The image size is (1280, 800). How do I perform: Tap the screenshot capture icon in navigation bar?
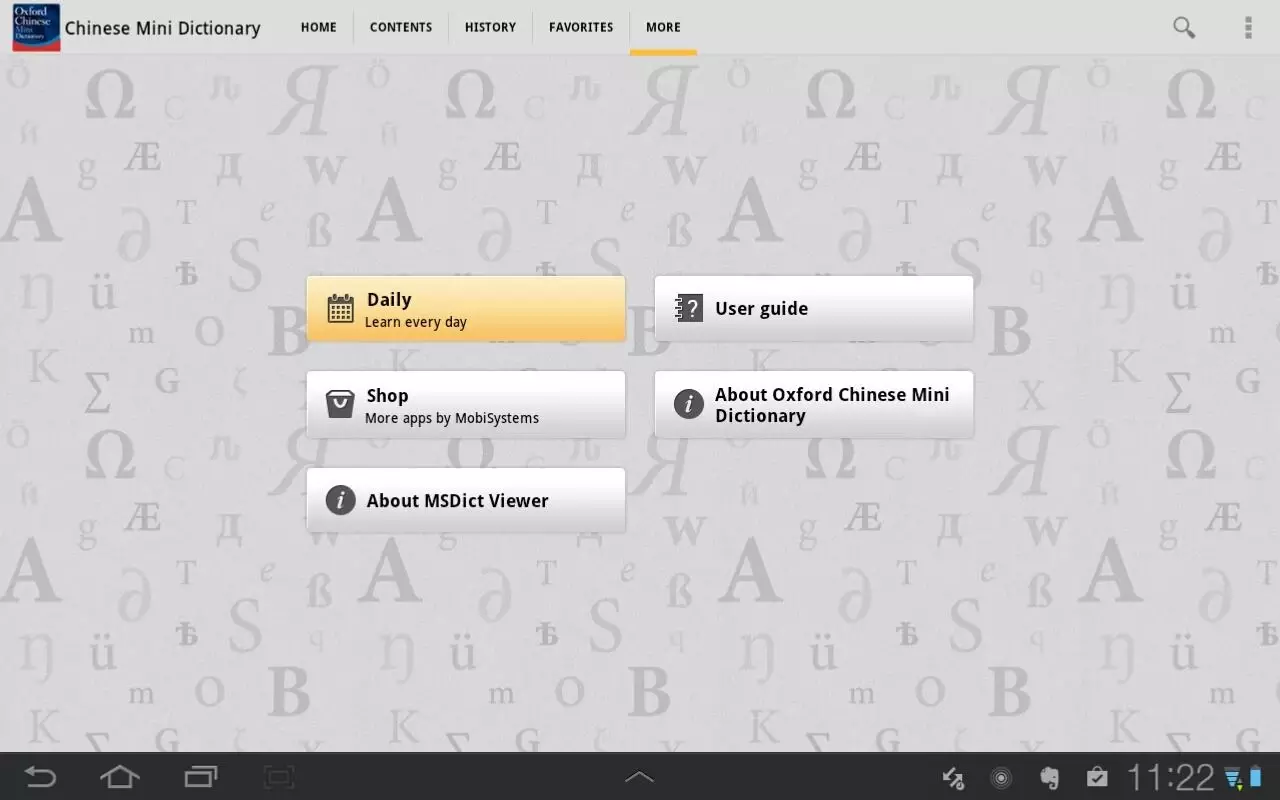click(x=279, y=776)
